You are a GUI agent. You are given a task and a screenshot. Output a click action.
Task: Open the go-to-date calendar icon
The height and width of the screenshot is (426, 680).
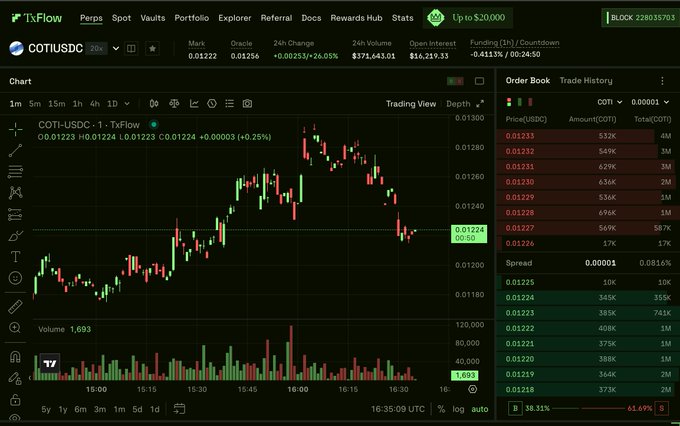click(179, 409)
